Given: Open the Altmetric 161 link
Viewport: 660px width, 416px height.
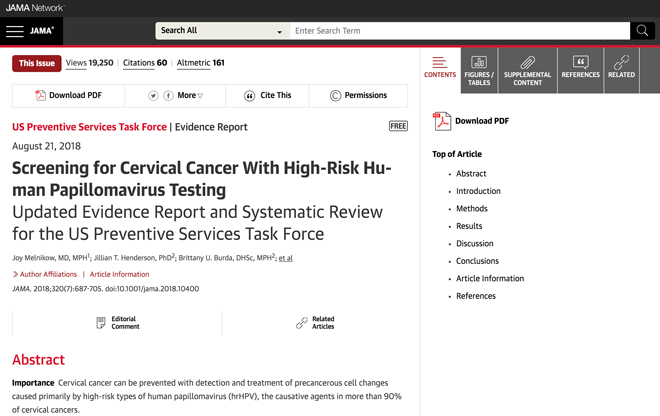Looking at the screenshot, I should click(x=200, y=63).
